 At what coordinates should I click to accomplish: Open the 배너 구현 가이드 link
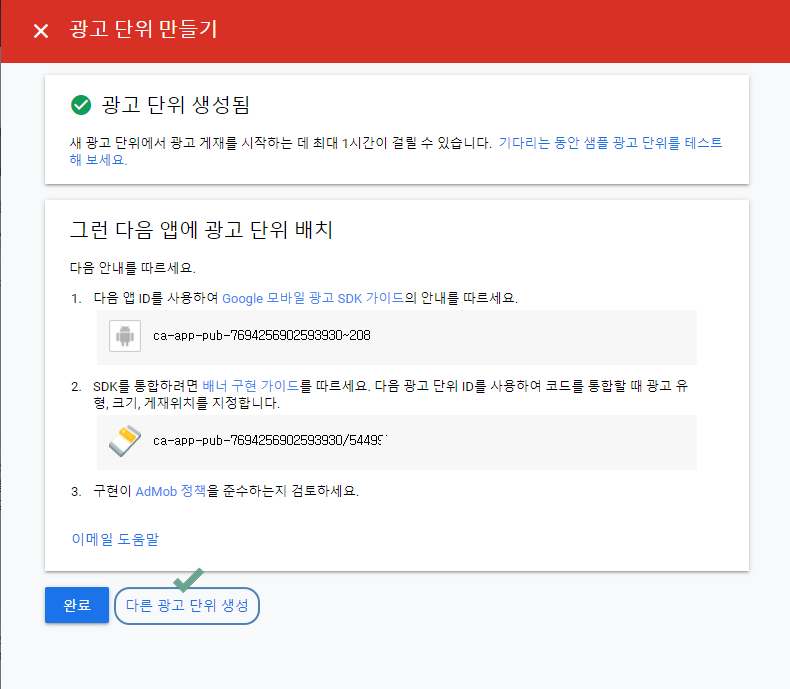(250, 386)
